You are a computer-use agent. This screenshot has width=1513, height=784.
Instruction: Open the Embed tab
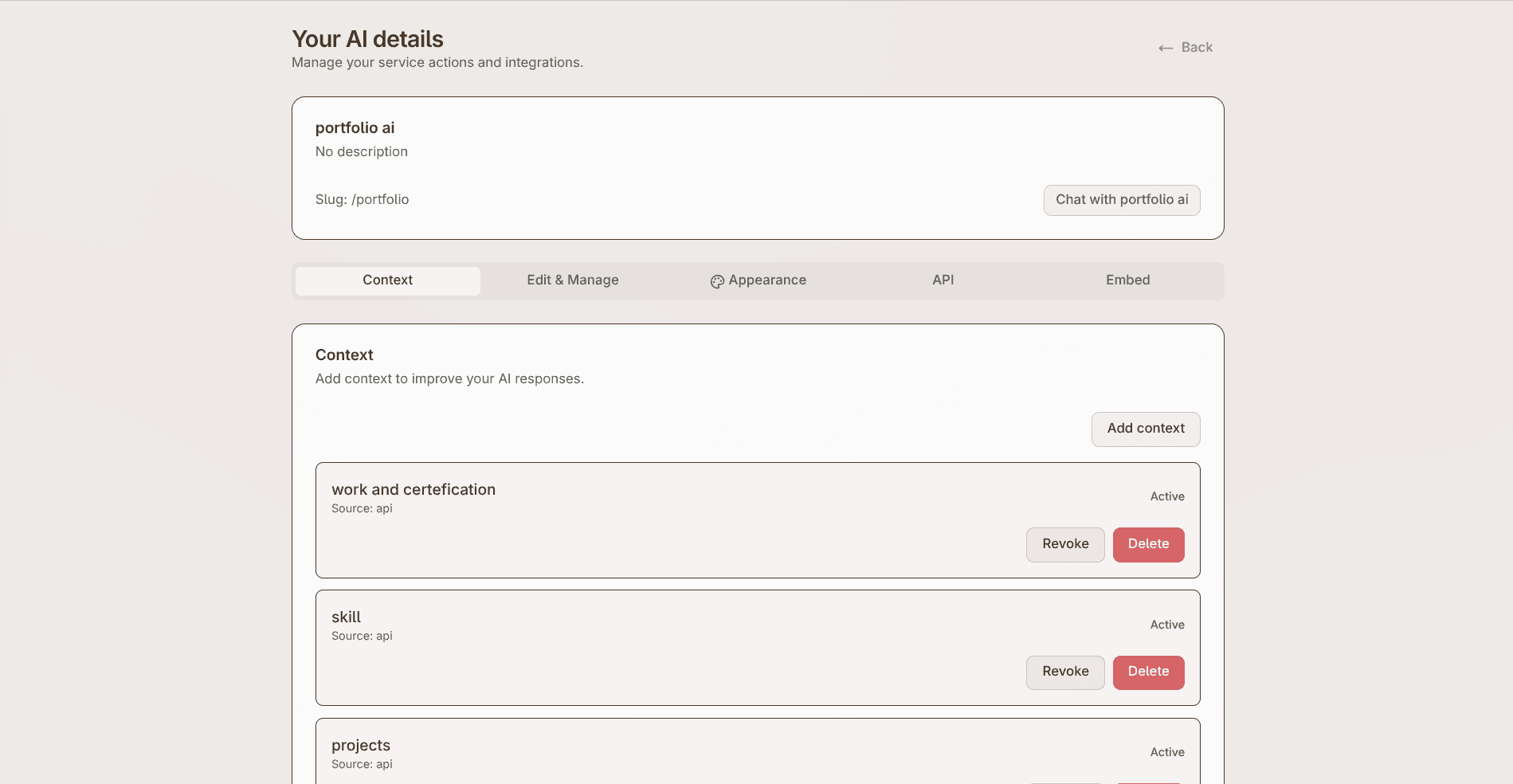coord(1127,280)
